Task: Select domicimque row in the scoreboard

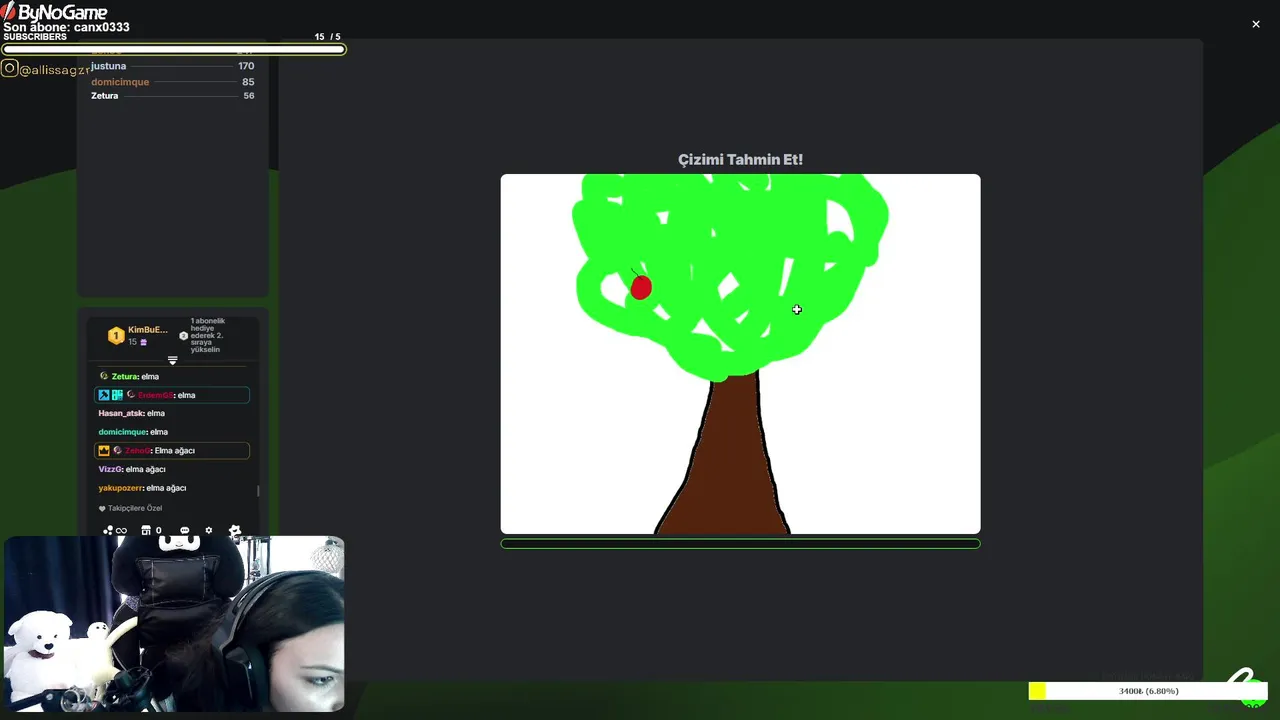Action: (x=172, y=82)
